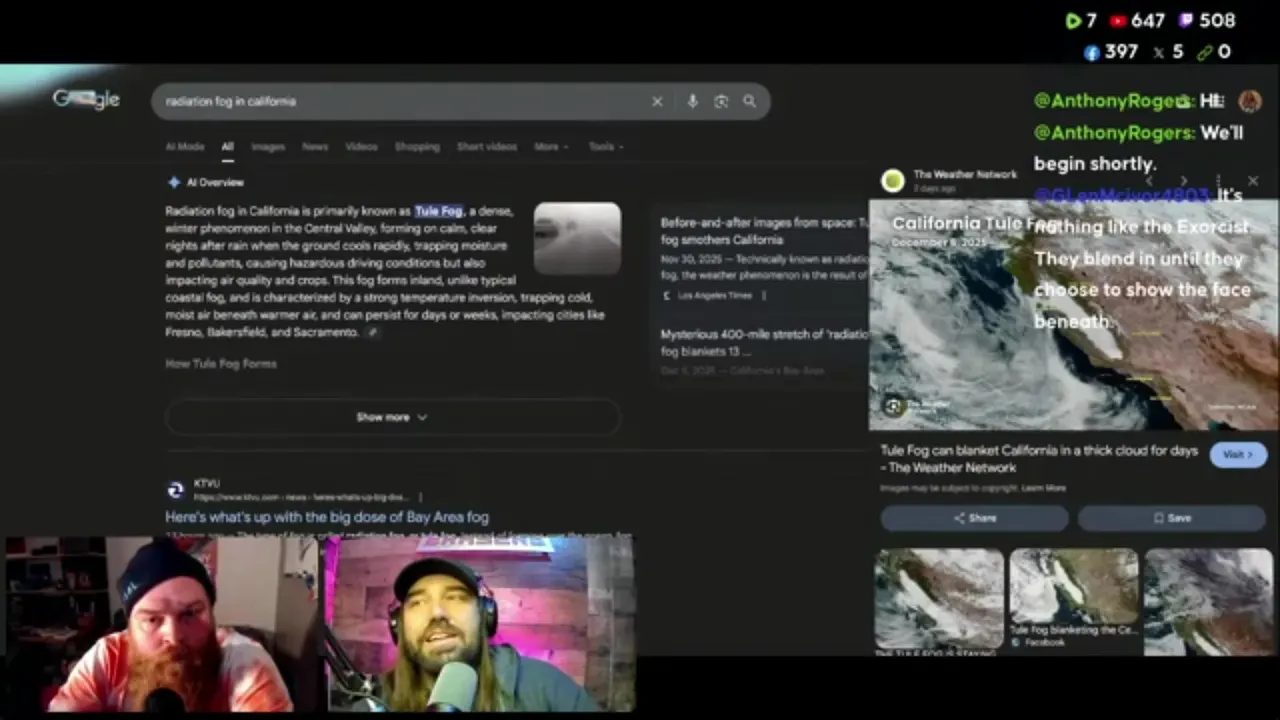This screenshot has height=720, width=1280.
Task: Open KTVU result three-dot options
Action: pyautogui.click(x=420, y=496)
